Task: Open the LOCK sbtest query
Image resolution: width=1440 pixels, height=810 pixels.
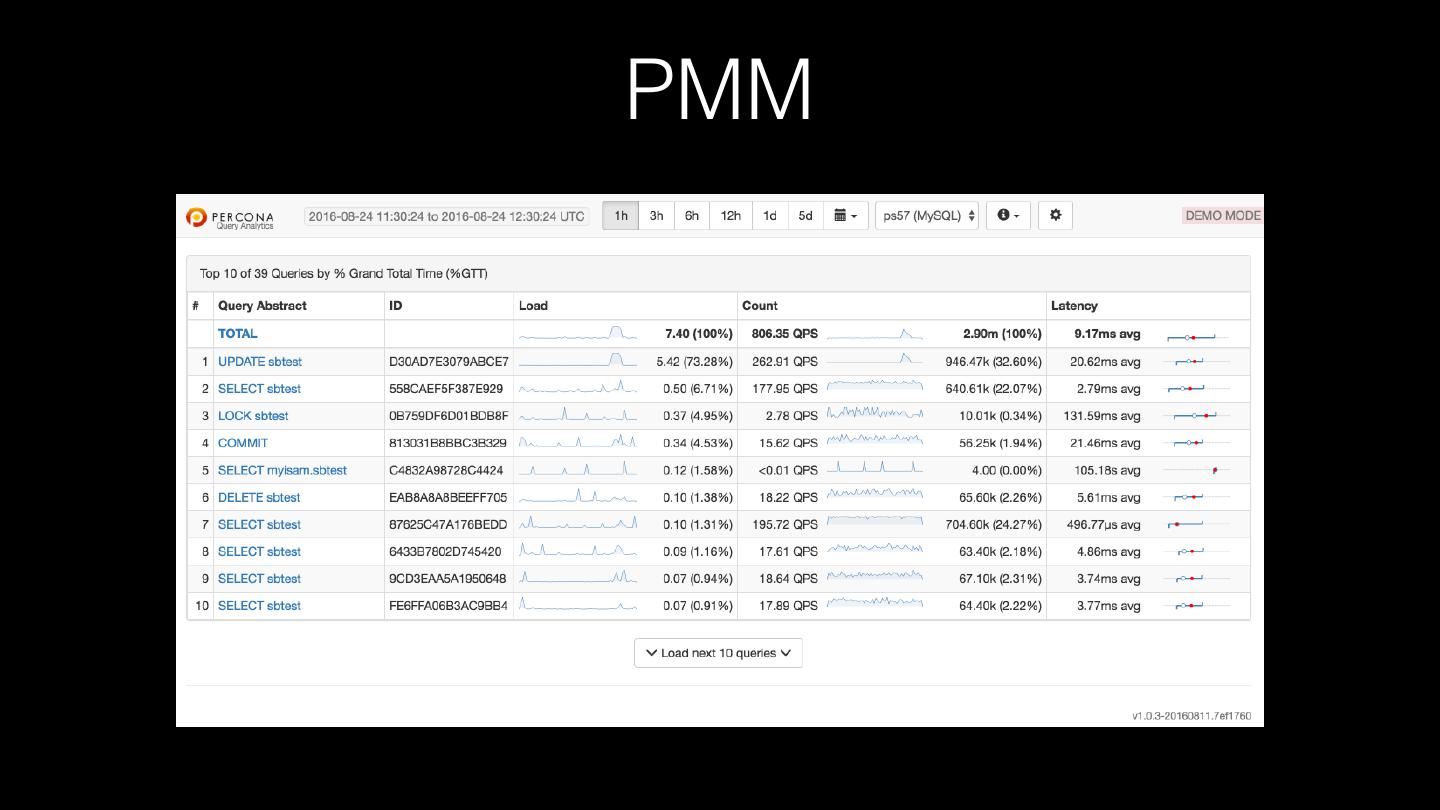Action: [253, 415]
